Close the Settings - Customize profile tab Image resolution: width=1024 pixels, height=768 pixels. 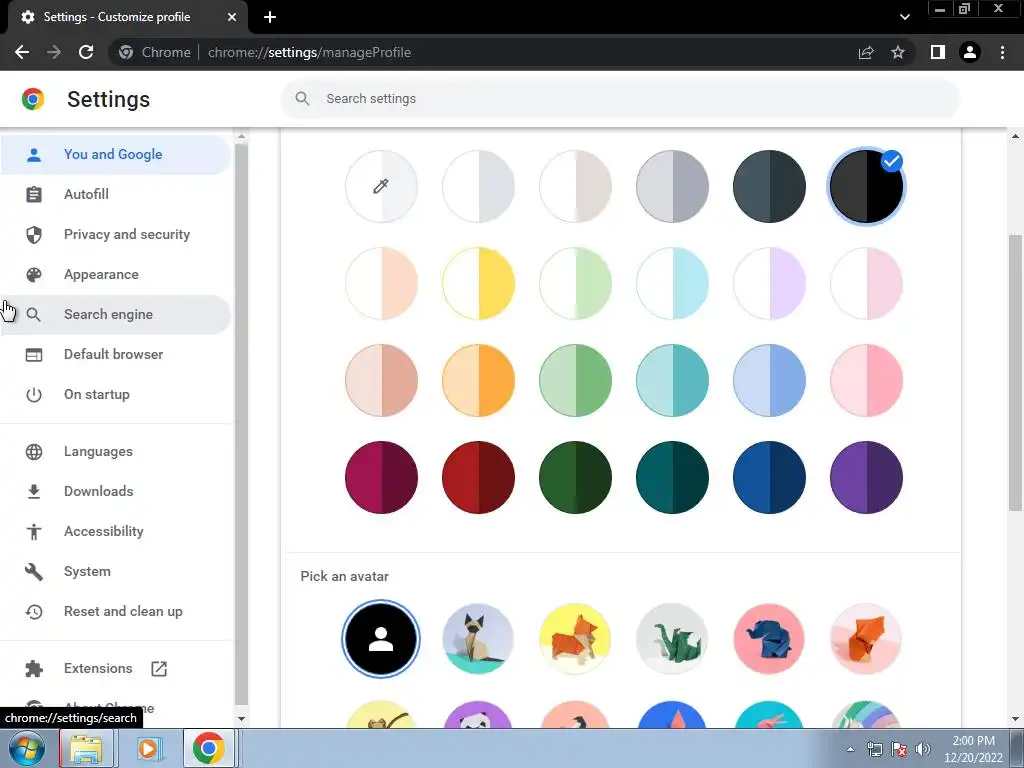[x=232, y=17]
